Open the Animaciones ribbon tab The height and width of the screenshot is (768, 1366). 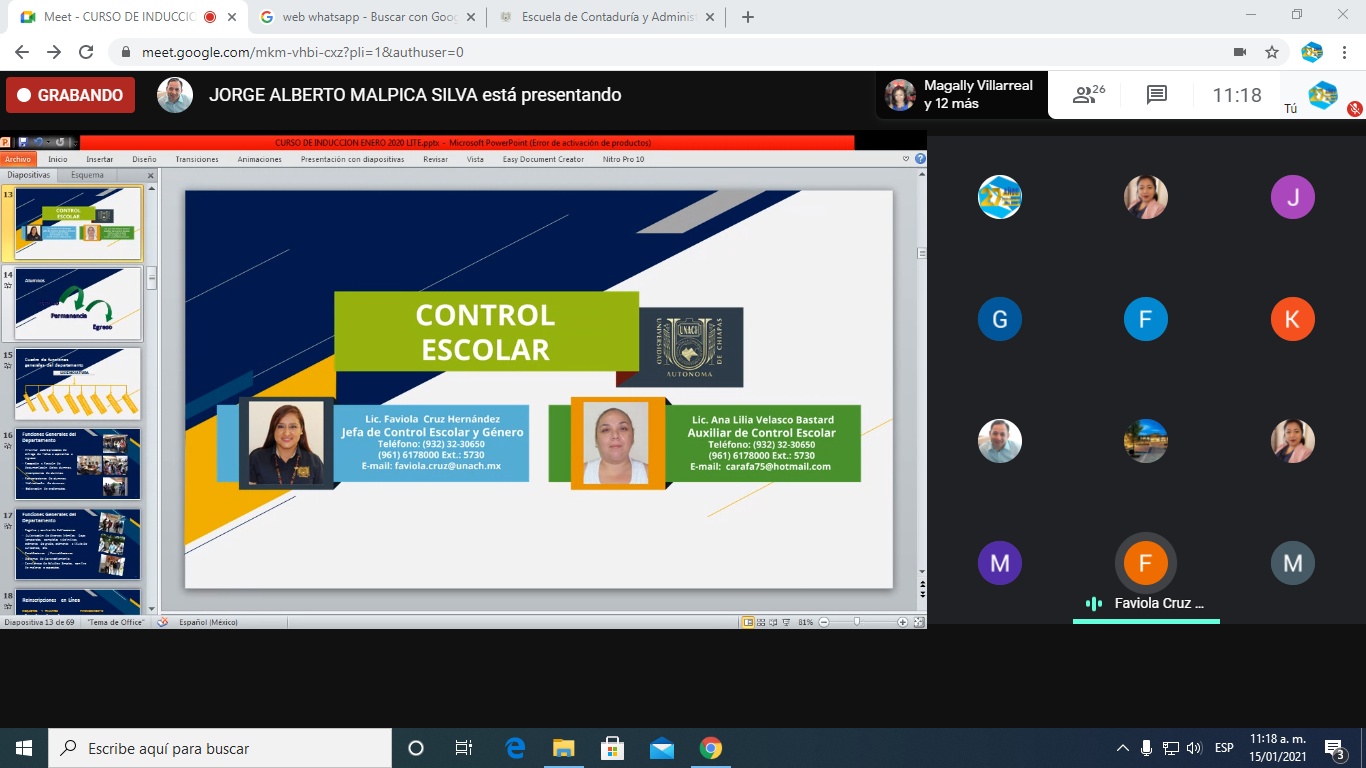260,159
